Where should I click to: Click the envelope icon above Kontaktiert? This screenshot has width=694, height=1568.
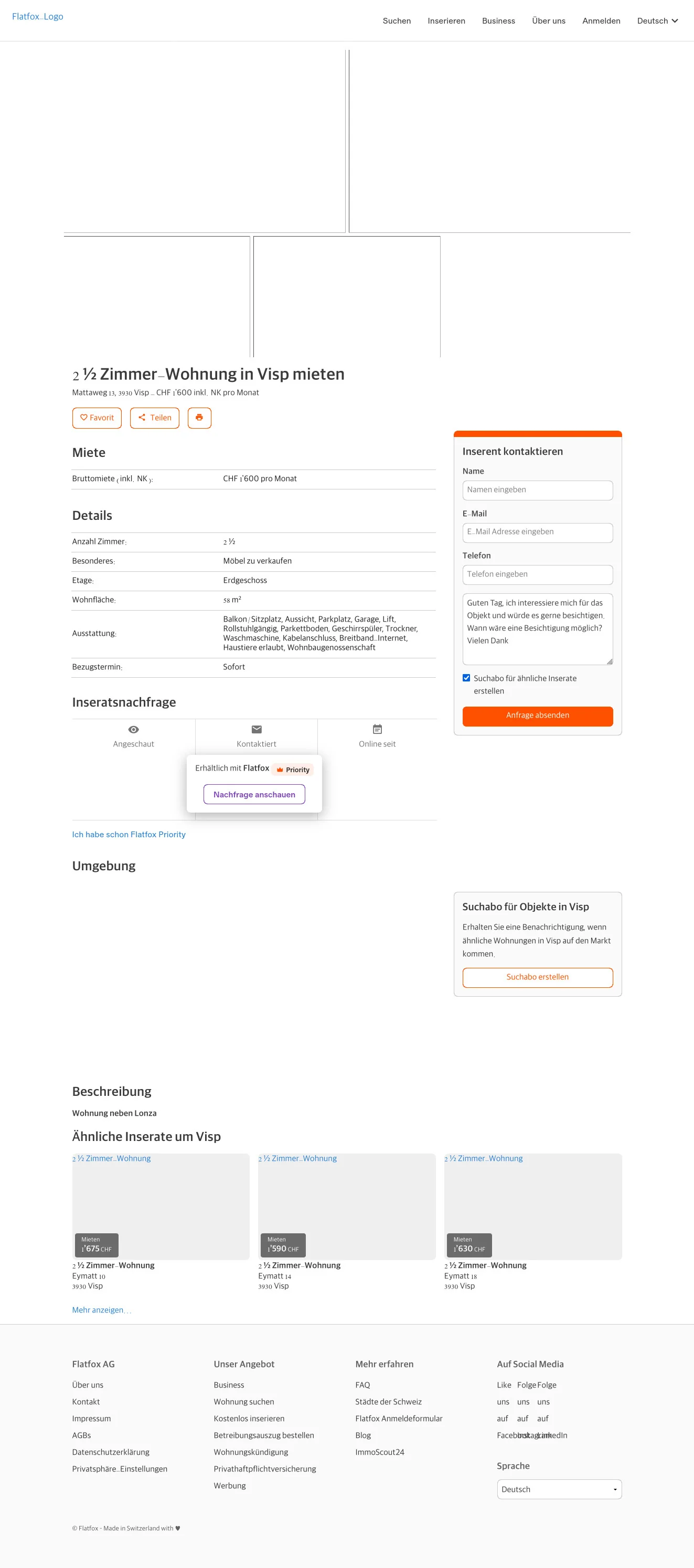pos(257,729)
